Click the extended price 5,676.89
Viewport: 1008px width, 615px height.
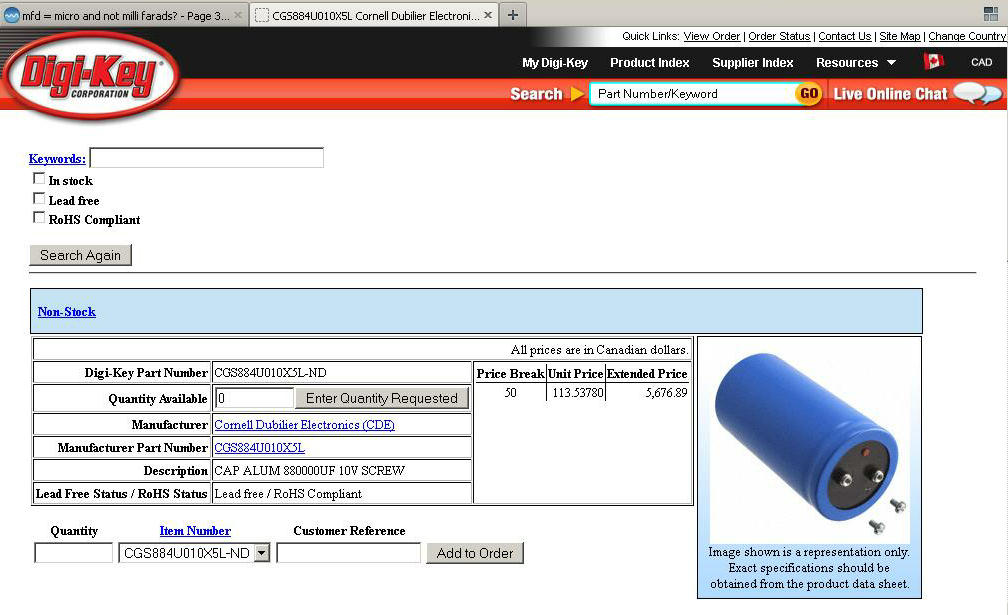(666, 392)
